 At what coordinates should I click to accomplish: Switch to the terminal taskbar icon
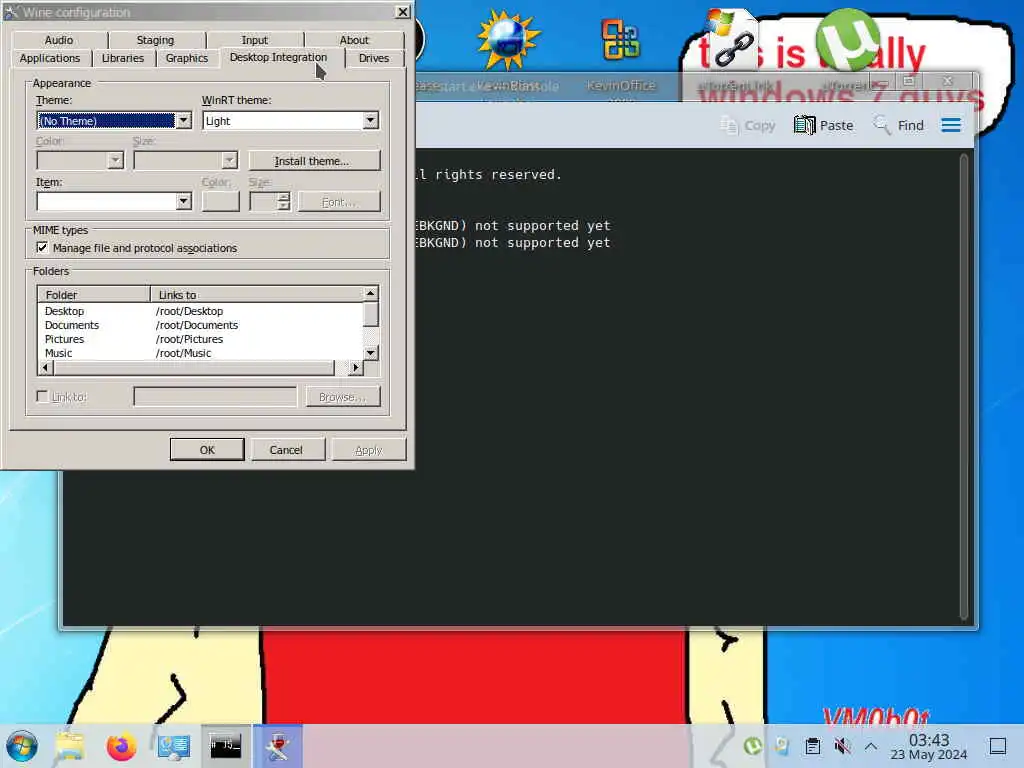[x=225, y=746]
